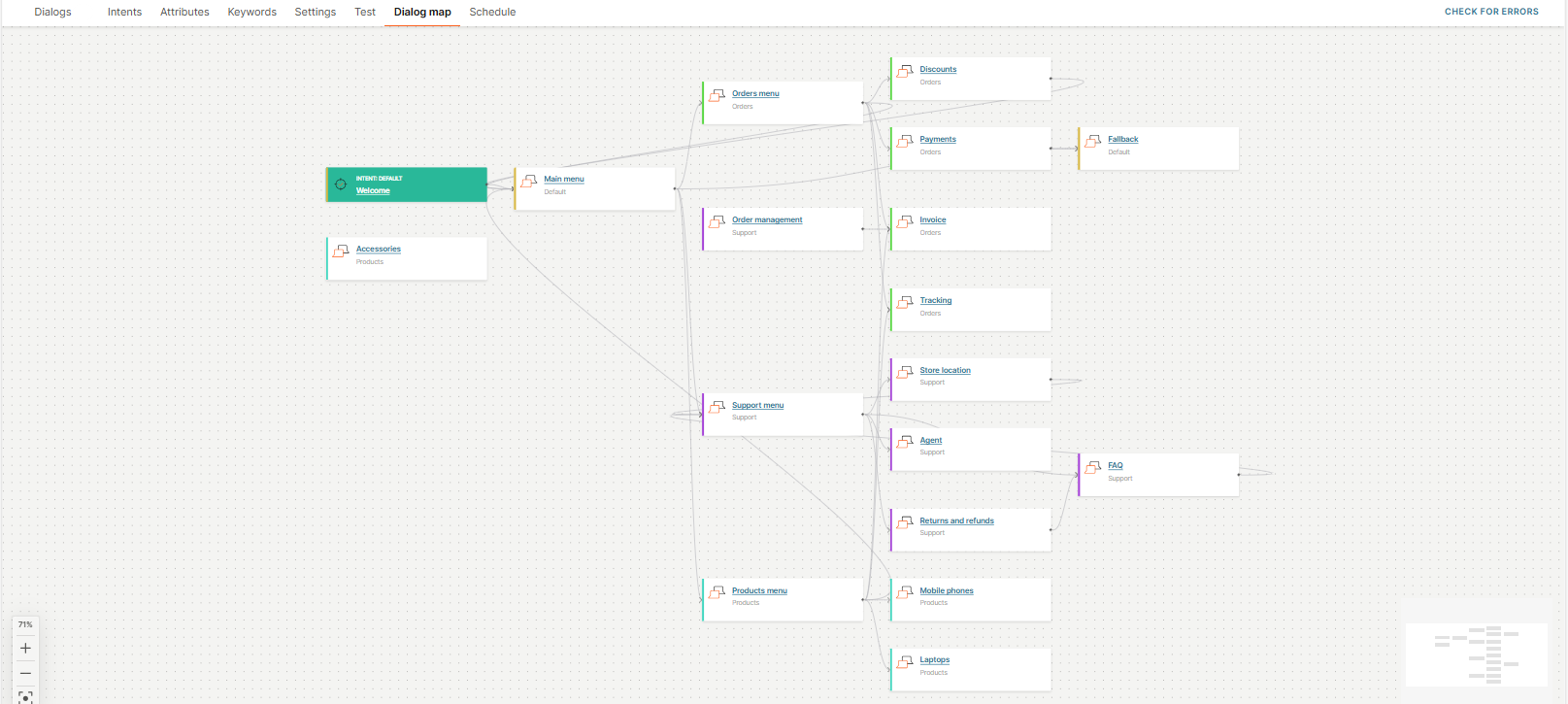
Task: Open the Laptops dialog link
Action: pyautogui.click(x=935, y=659)
